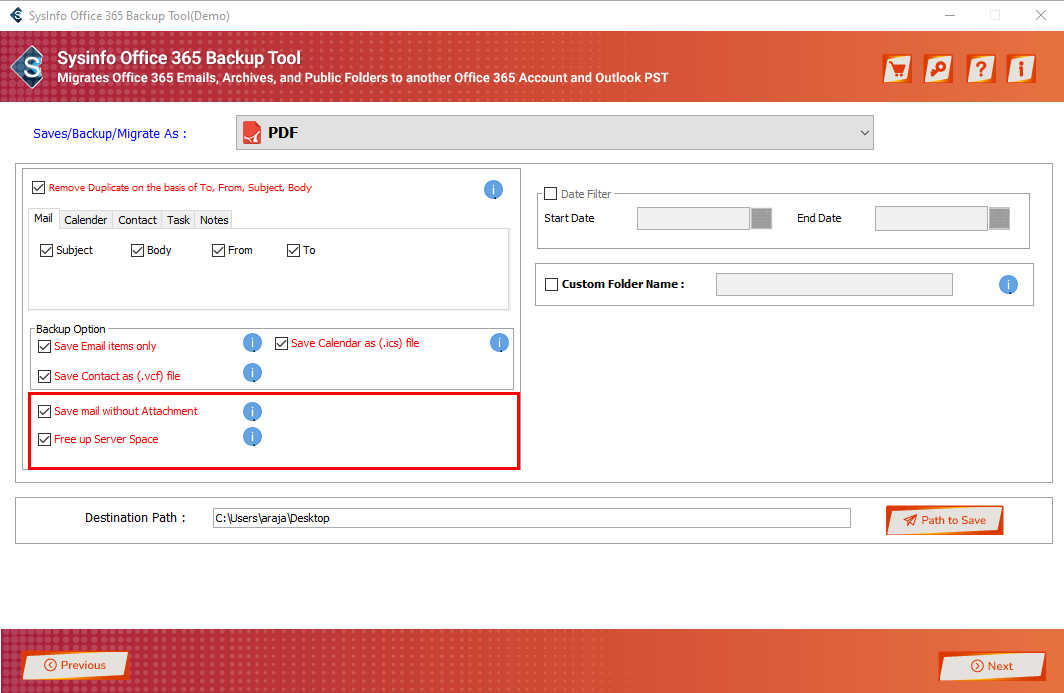The height and width of the screenshot is (693, 1064).
Task: Open the Start Date calendar picker
Action: tap(761, 219)
